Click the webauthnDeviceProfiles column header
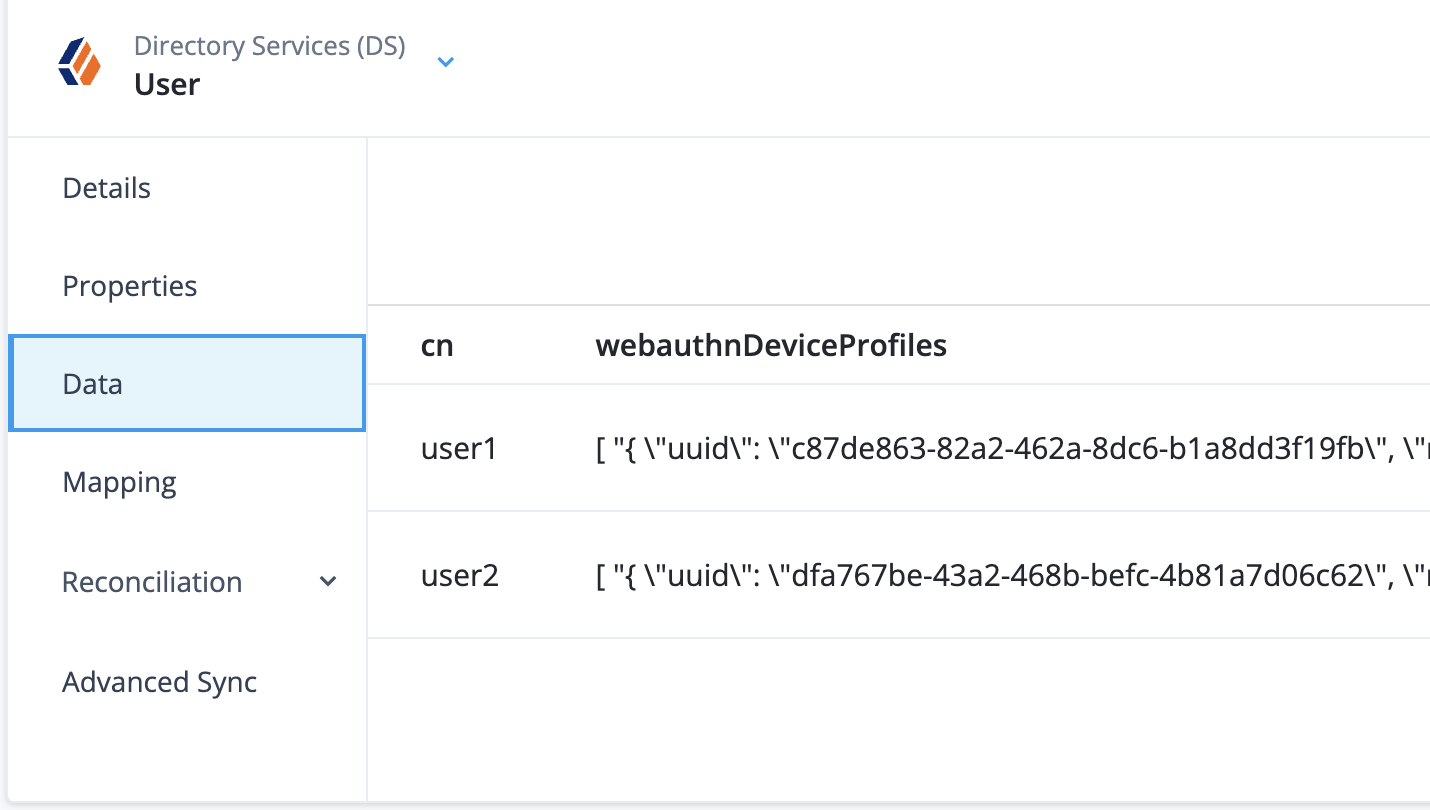1430x810 pixels. (771, 346)
